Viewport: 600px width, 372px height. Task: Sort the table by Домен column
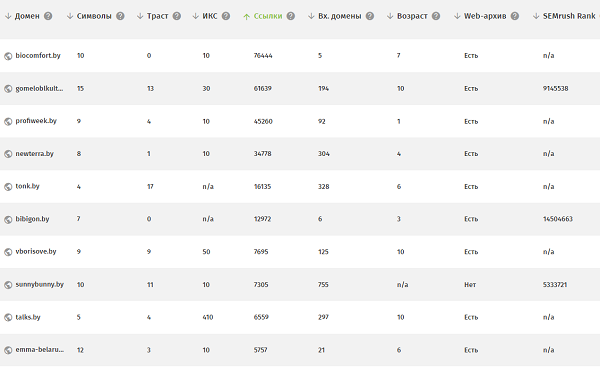point(27,16)
